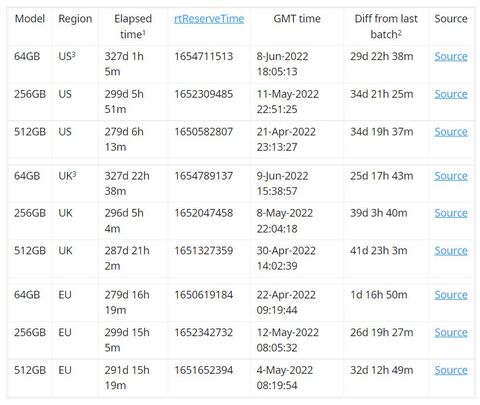Open Source link for 256GB US row
This screenshot has width=480, height=405.
451,94
